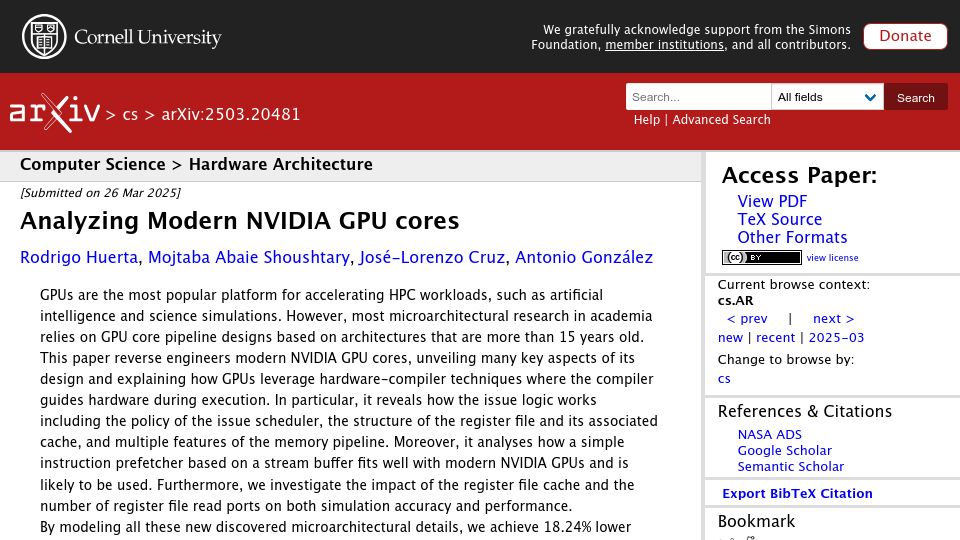Click the Access Paper heading
This screenshot has width=960, height=540.
(x=799, y=176)
